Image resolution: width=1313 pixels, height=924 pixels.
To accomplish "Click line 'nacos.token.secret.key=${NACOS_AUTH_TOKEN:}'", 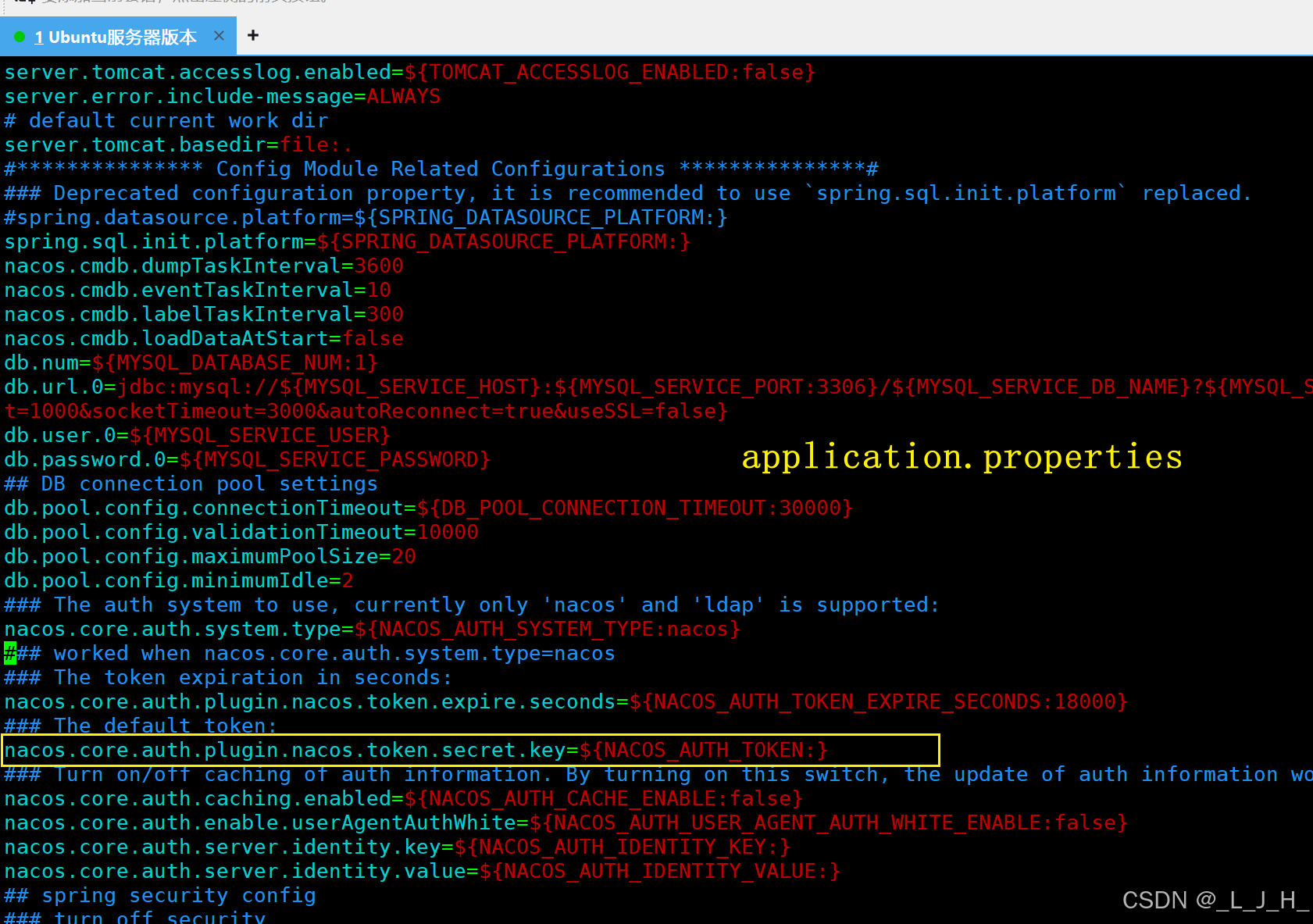I will 416,750.
